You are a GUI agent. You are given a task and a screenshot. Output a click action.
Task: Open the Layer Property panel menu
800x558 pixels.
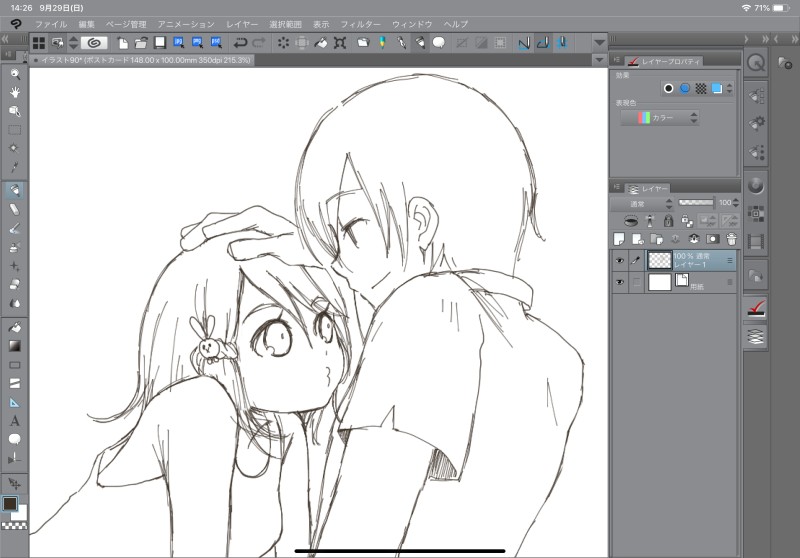pyautogui.click(x=616, y=60)
